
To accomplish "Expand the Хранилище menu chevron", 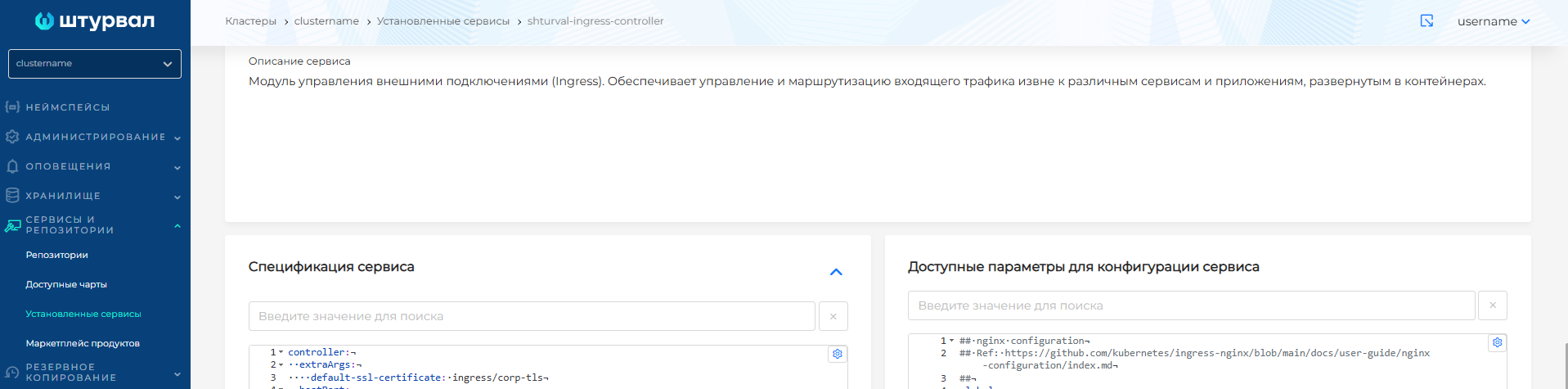I will 177,197.
